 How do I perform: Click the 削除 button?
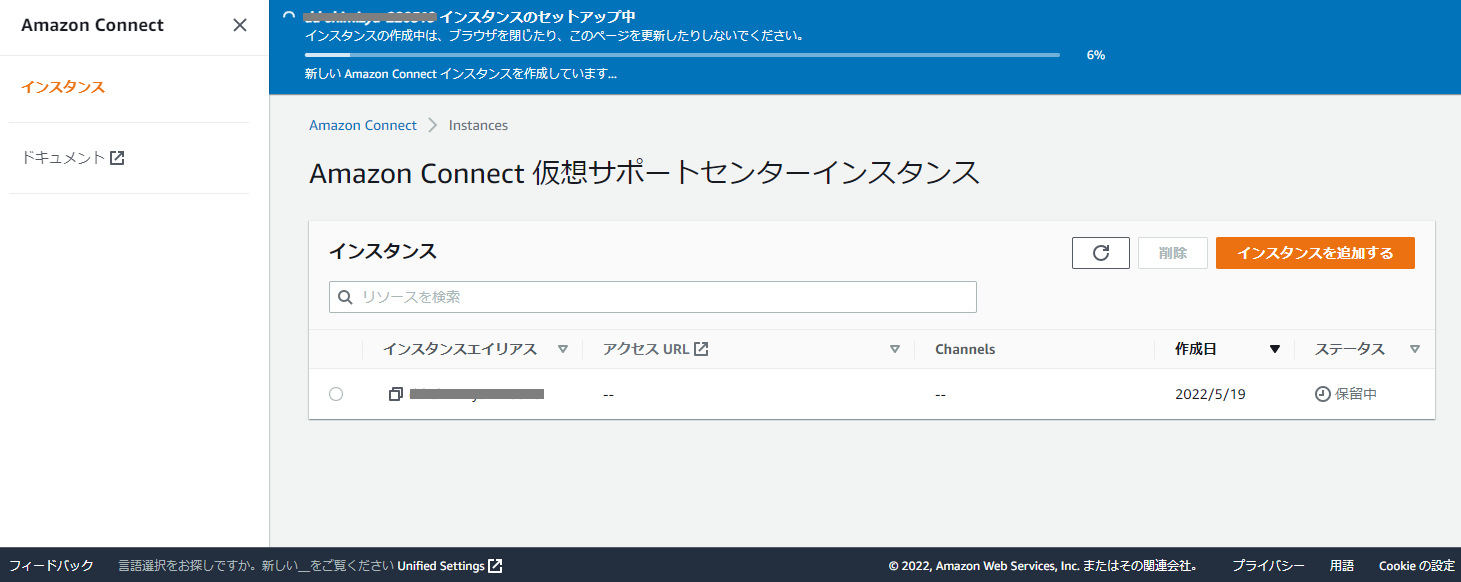(1173, 253)
